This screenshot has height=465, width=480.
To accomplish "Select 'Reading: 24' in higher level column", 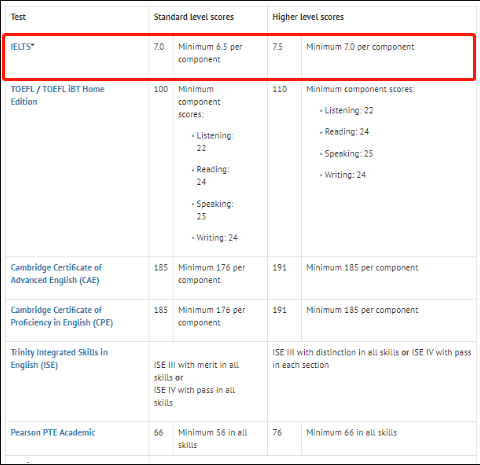I will tap(347, 132).
